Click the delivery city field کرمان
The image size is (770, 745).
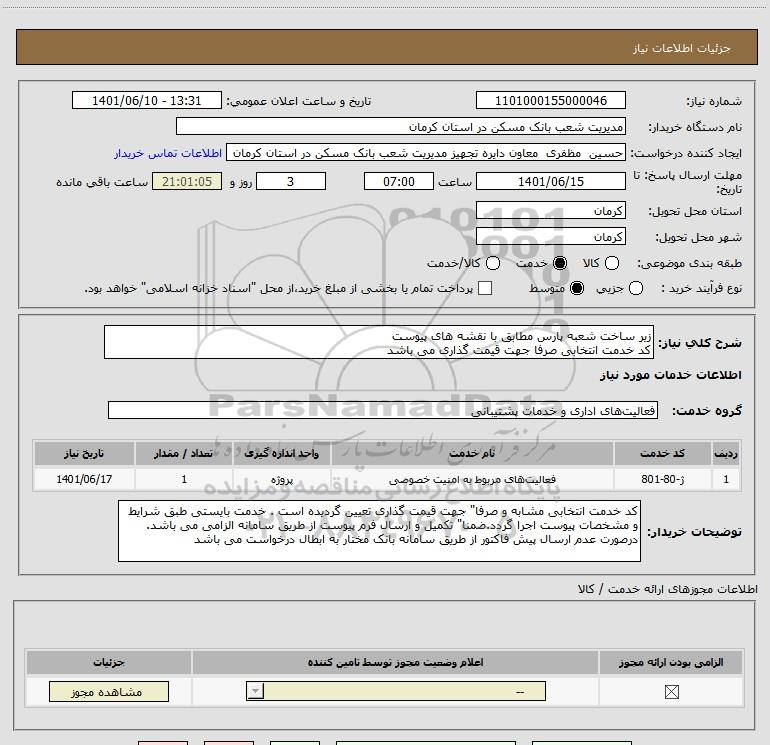[x=550, y=237]
